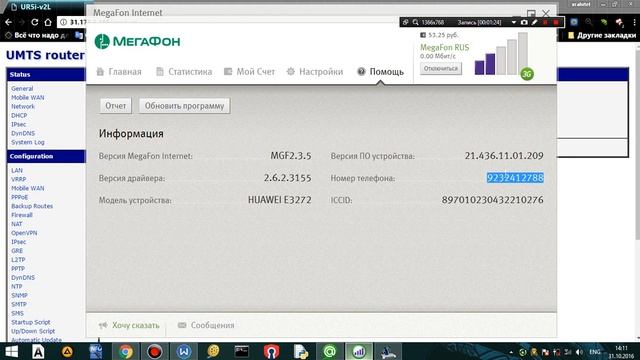The image size is (640, 360).
Task: Open the command prompt taskbar icon
Action: tap(242, 352)
